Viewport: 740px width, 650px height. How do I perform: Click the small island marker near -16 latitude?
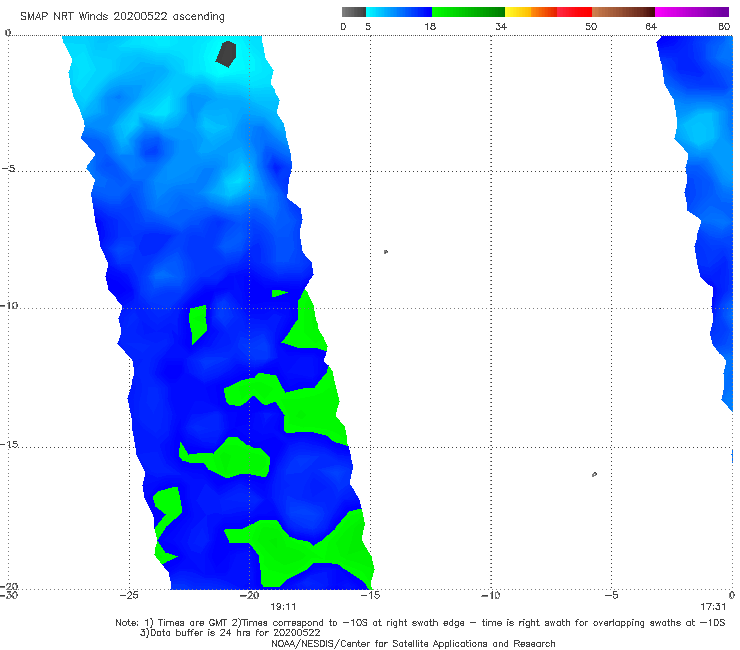click(594, 474)
